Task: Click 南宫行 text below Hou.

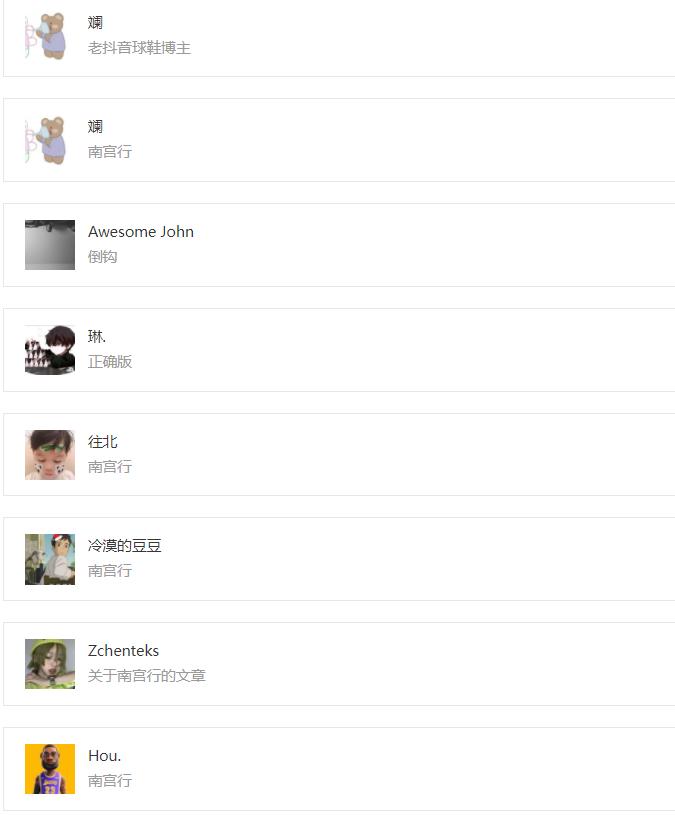Action: click(x=110, y=781)
